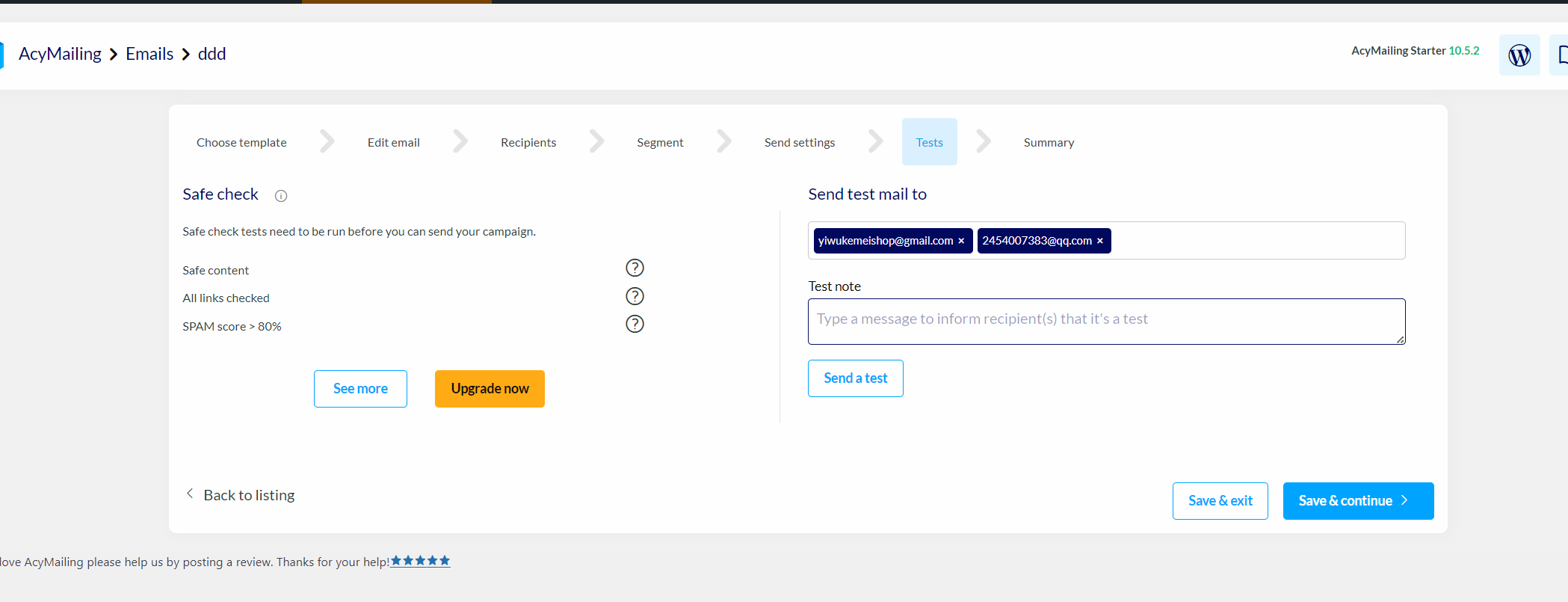Click Save & continue button
Viewport: 1568px width, 602px height.
click(1357, 501)
